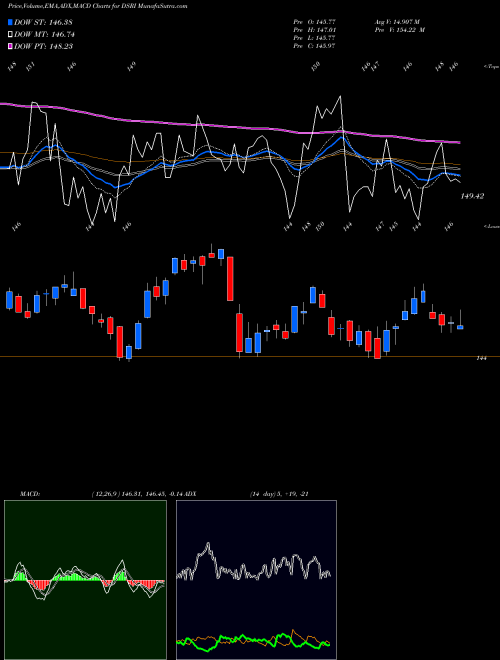The image size is (500, 660).
Task: Select the 'DOW MT: 146.74' legend text
Action: pos(44,34)
